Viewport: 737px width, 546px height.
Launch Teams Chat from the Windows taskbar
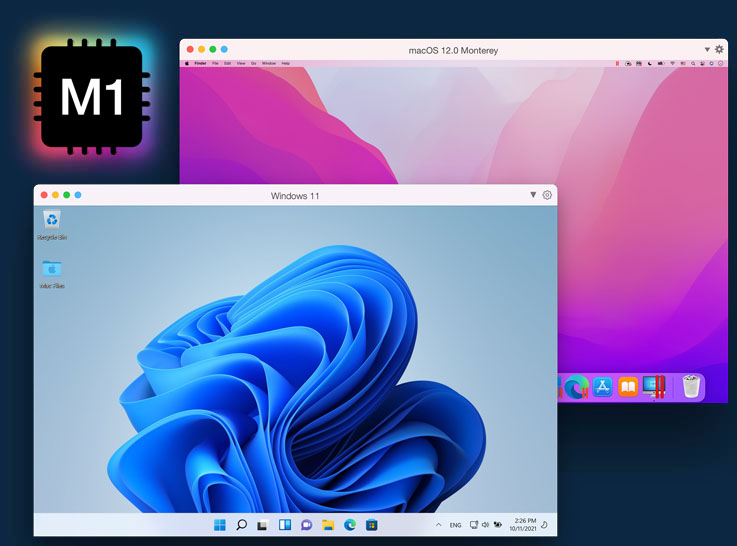[x=306, y=525]
